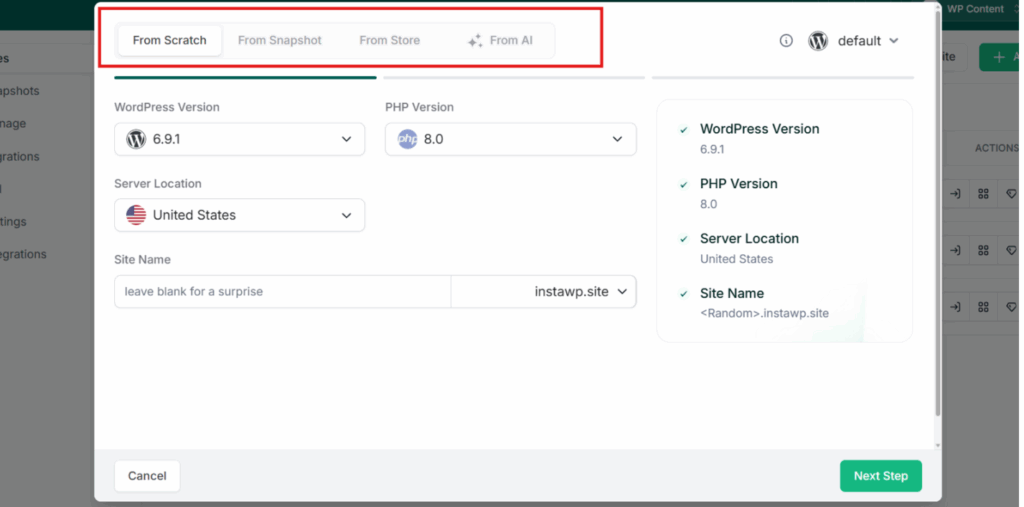The width and height of the screenshot is (1024, 507).
Task: Click the WordPress Version field label
Action: point(167,107)
